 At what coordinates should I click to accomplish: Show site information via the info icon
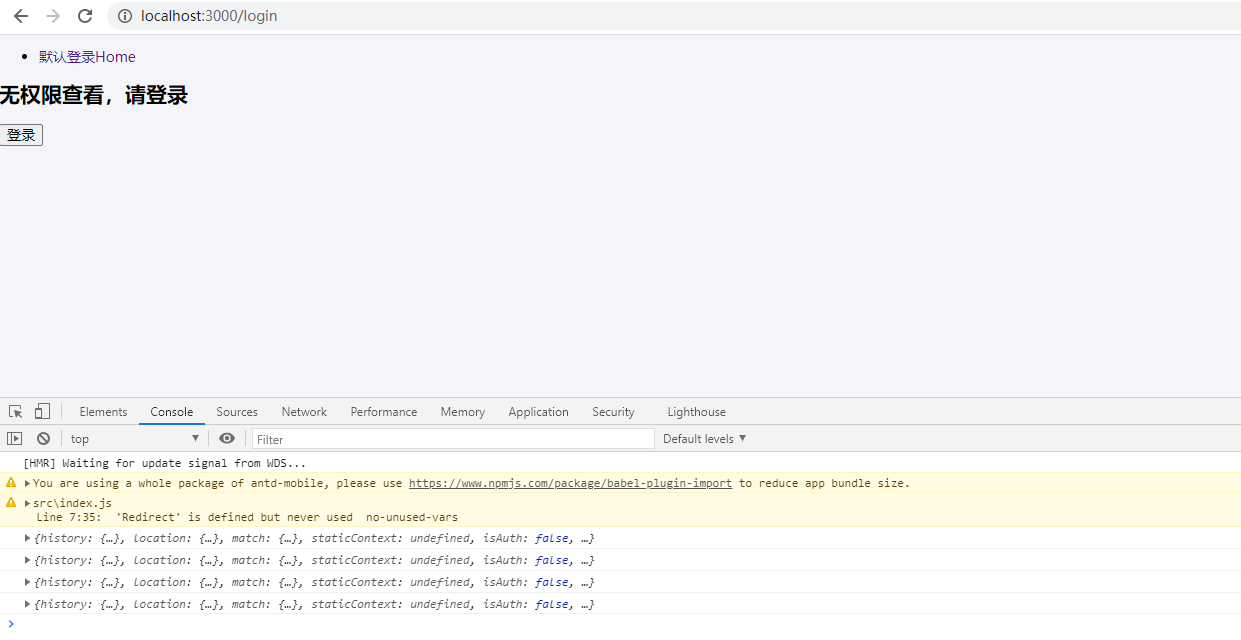[x=125, y=16]
